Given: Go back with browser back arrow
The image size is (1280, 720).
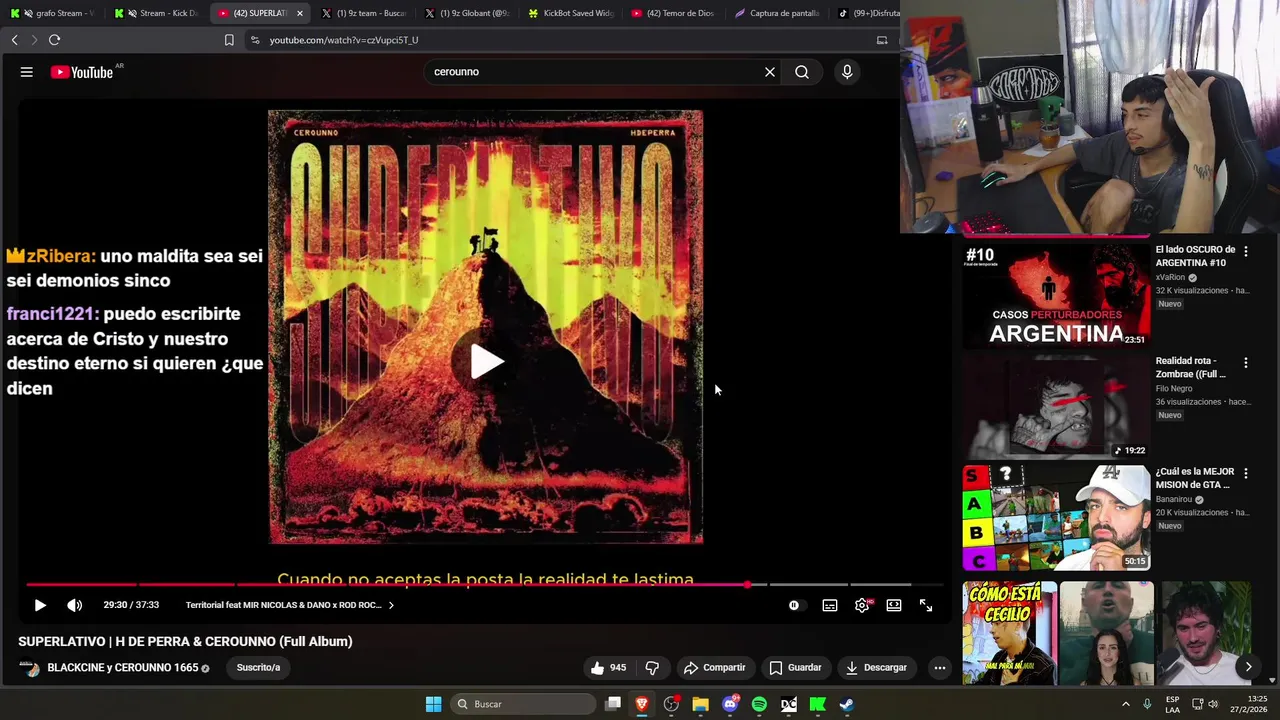Looking at the screenshot, I should pyautogui.click(x=14, y=40).
